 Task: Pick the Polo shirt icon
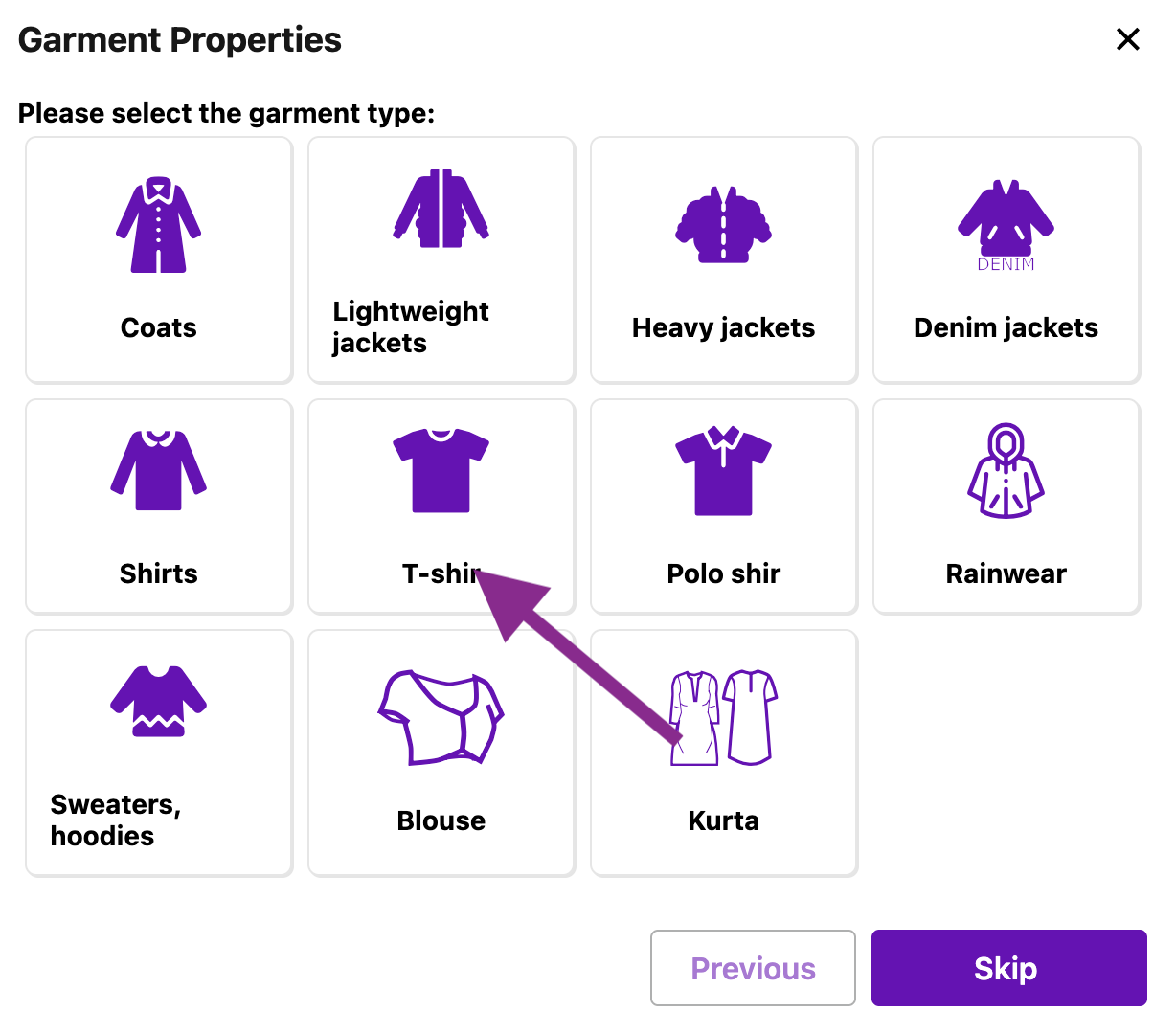click(x=724, y=469)
